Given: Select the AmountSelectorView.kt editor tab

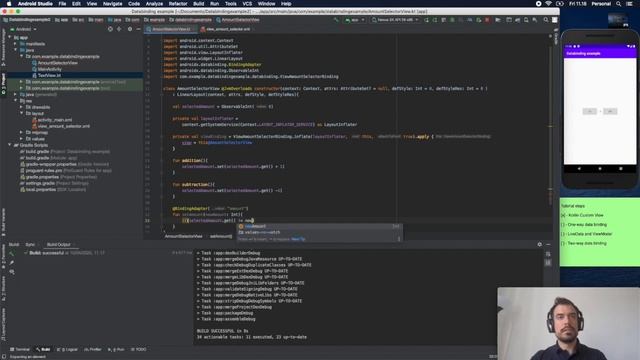Looking at the screenshot, I should point(170,29).
